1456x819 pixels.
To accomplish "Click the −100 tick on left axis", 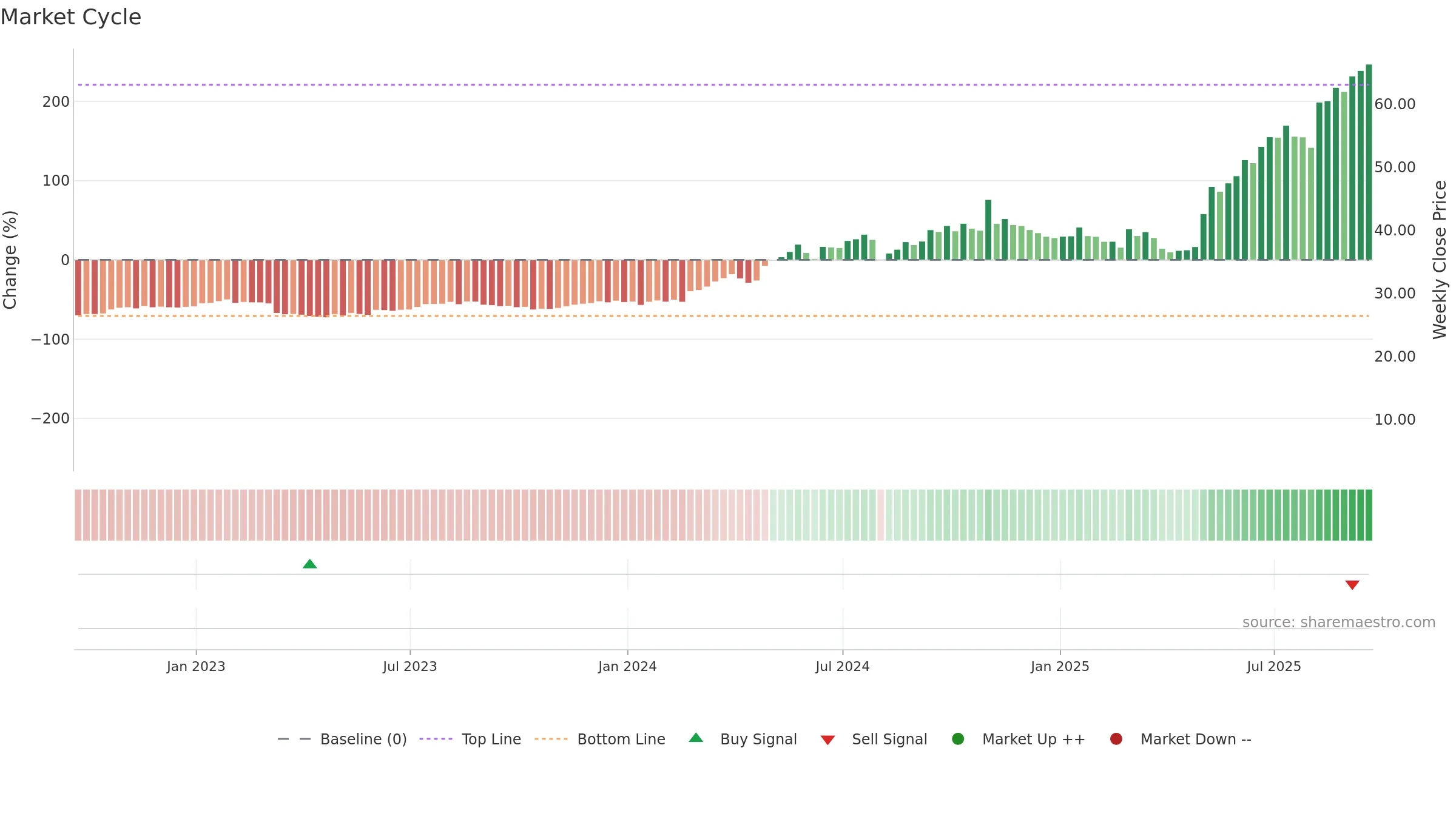I will [50, 340].
